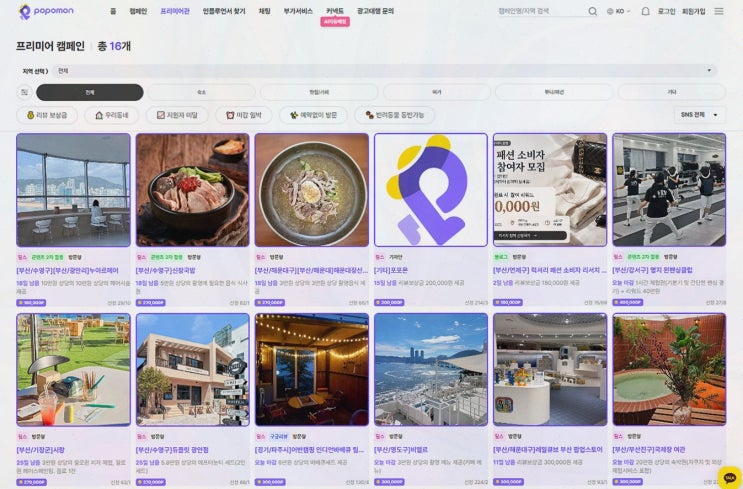Screen dimensions: 743x489
Task: Click the filter icon beside 전체 tab
Action: point(24,92)
